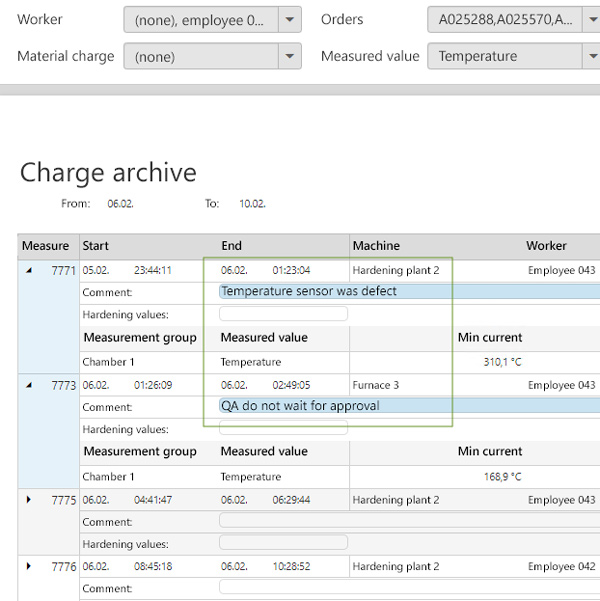600x601 pixels.
Task: Select comment 'QA do not wait for approval'
Action: pos(300,406)
